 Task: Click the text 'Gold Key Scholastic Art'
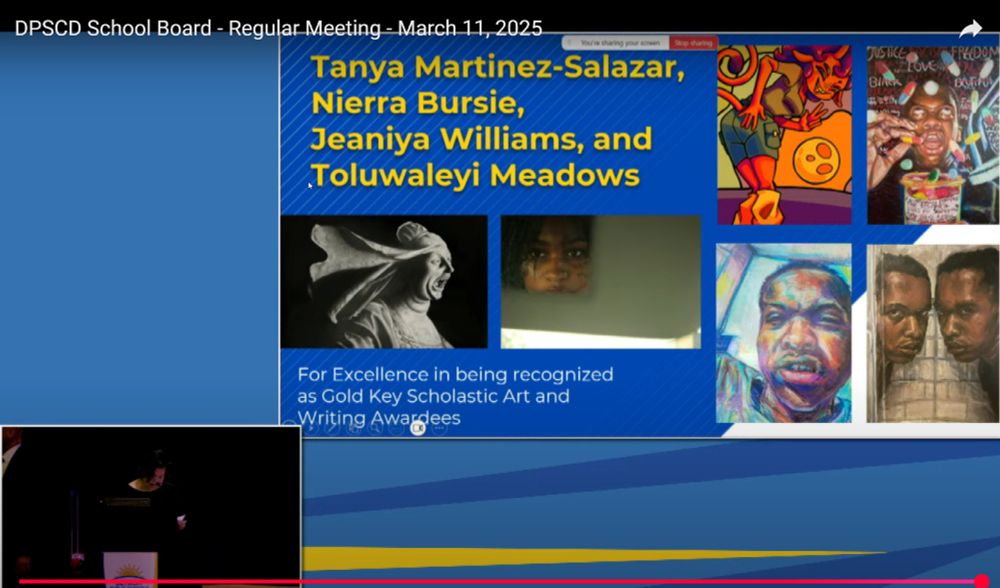(x=425, y=396)
